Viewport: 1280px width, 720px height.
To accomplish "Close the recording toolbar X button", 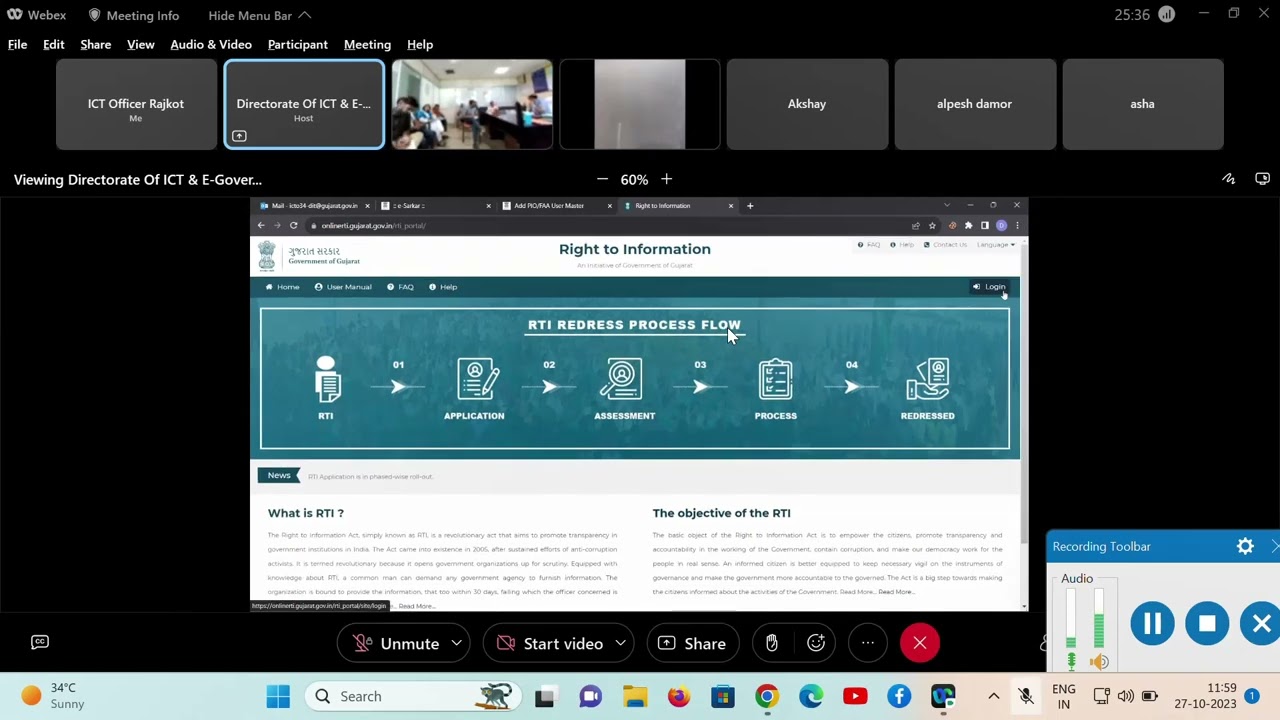I will 1260,623.
